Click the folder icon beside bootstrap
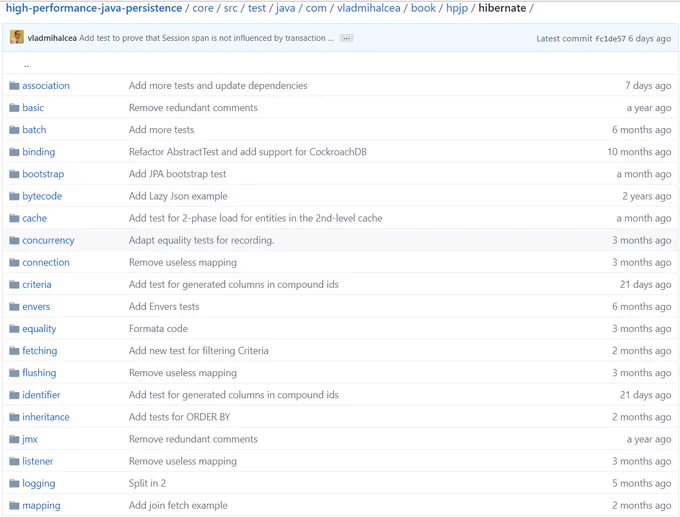 click(x=14, y=174)
